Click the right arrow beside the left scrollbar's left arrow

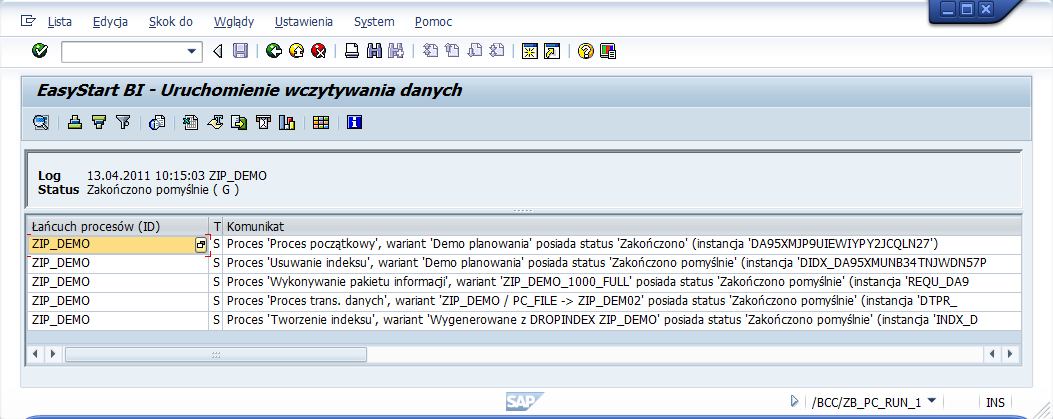click(52, 353)
